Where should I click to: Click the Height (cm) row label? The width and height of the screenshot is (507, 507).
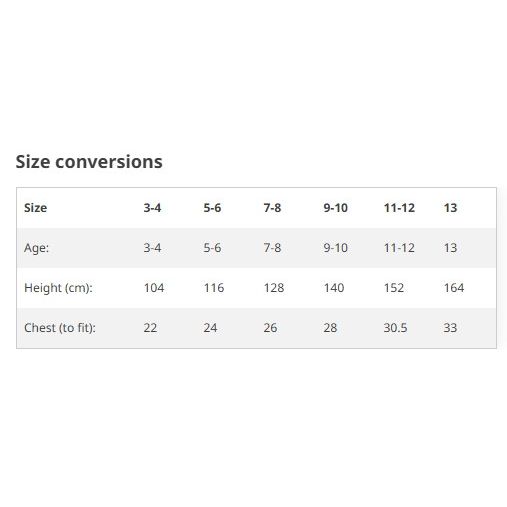[x=58, y=288]
